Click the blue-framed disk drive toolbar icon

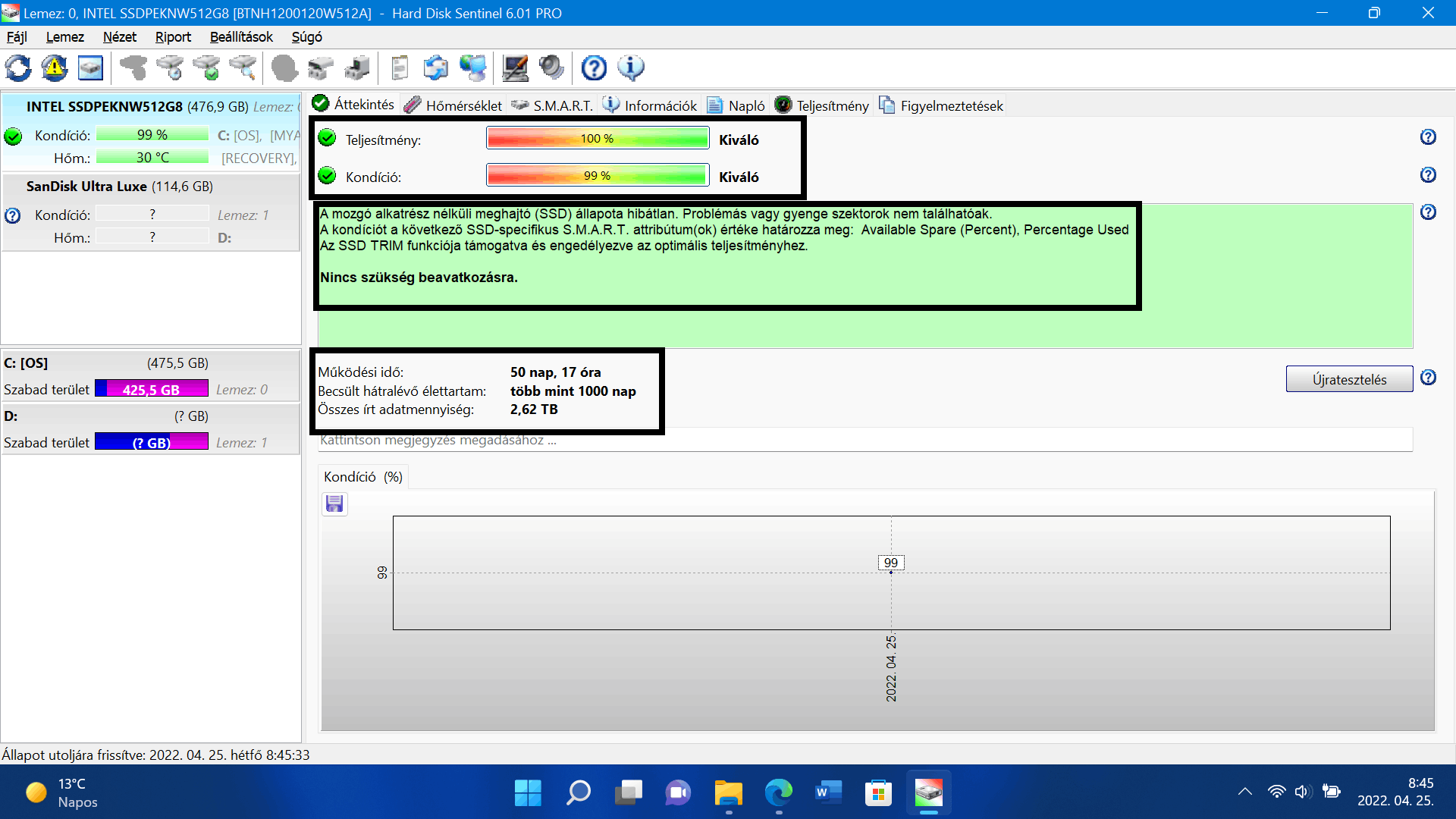click(x=91, y=68)
